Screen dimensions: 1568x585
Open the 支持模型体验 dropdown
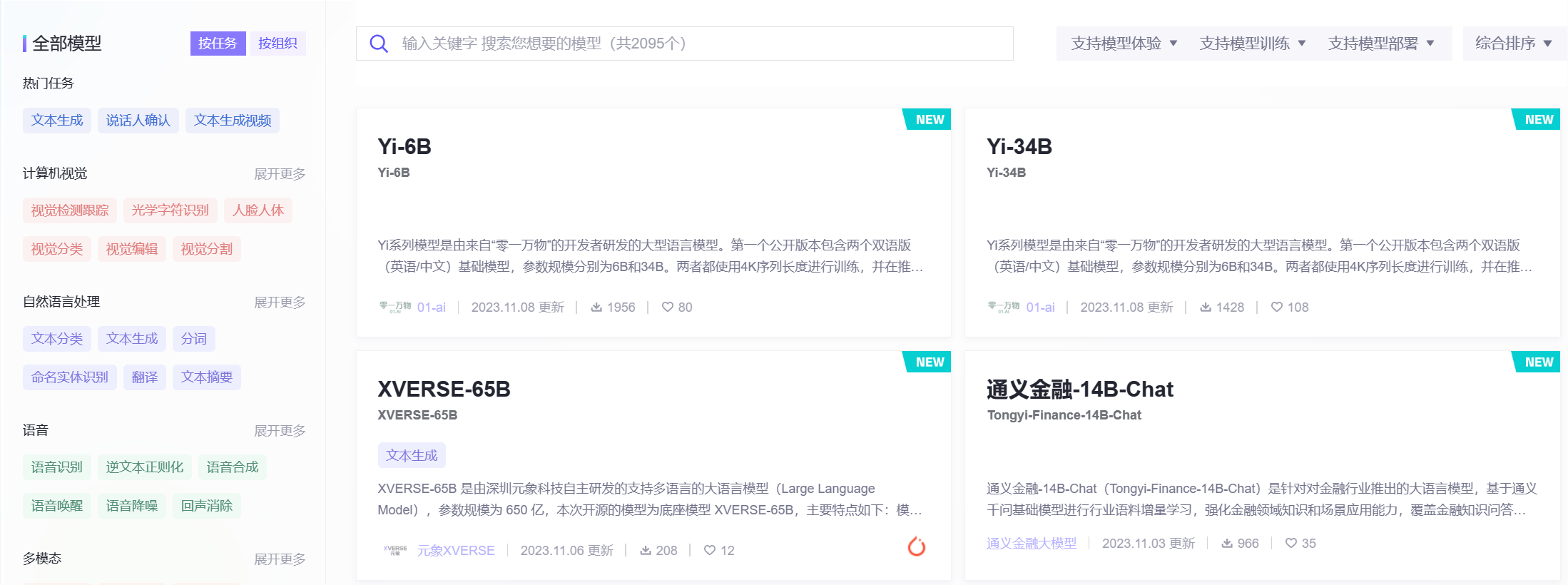[1124, 44]
